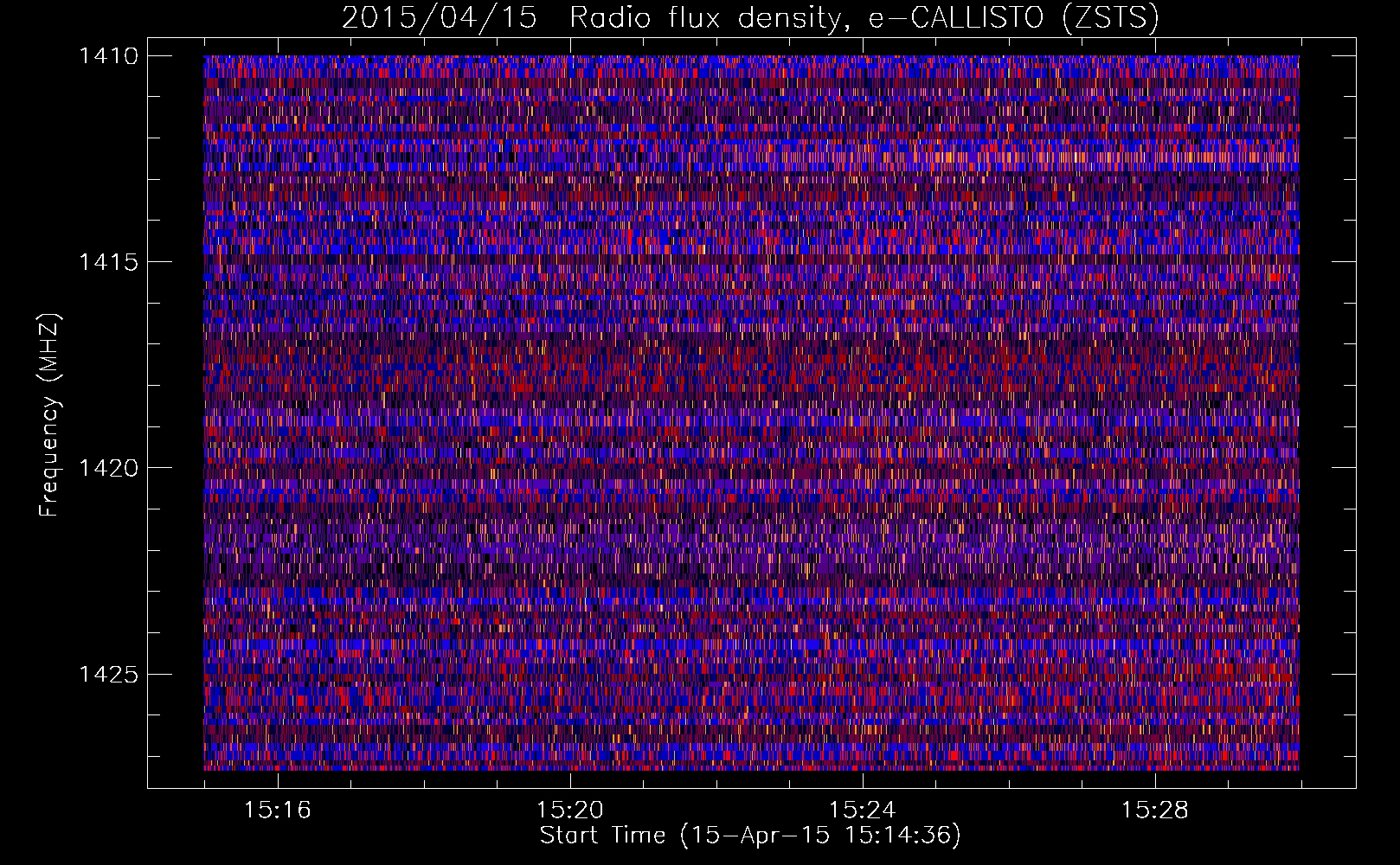Click the 1415 frequency tick label
This screenshot has width=1400, height=865.
[x=108, y=262]
